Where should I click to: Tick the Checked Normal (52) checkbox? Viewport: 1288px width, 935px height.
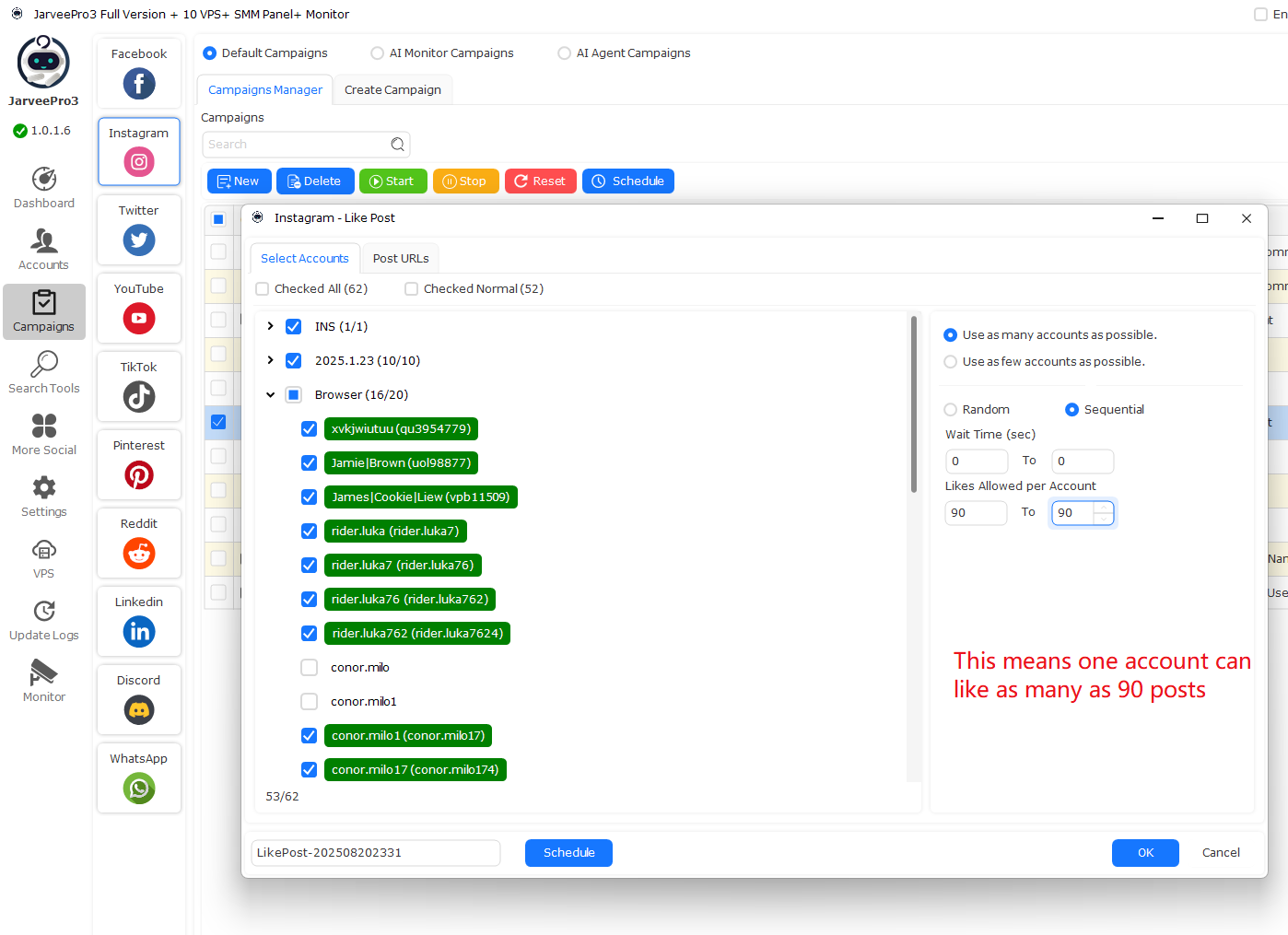412,289
